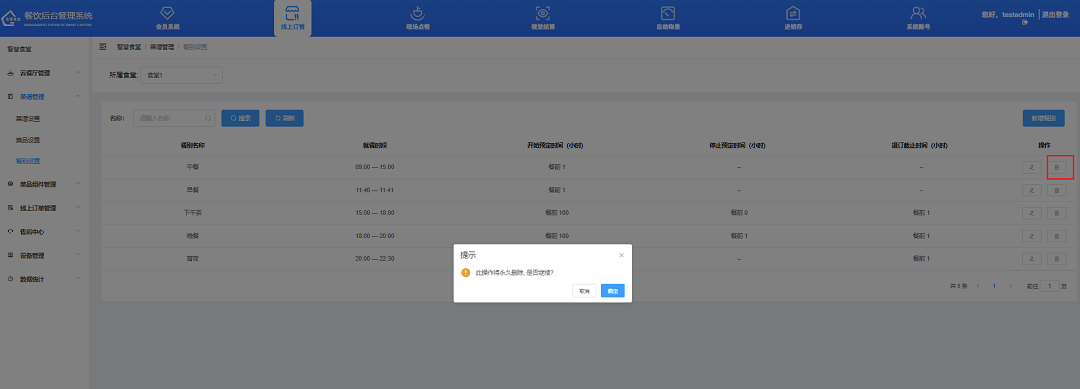Expand the 云餐厅管理 sidebar menu
1080x389 pixels.
coord(45,73)
